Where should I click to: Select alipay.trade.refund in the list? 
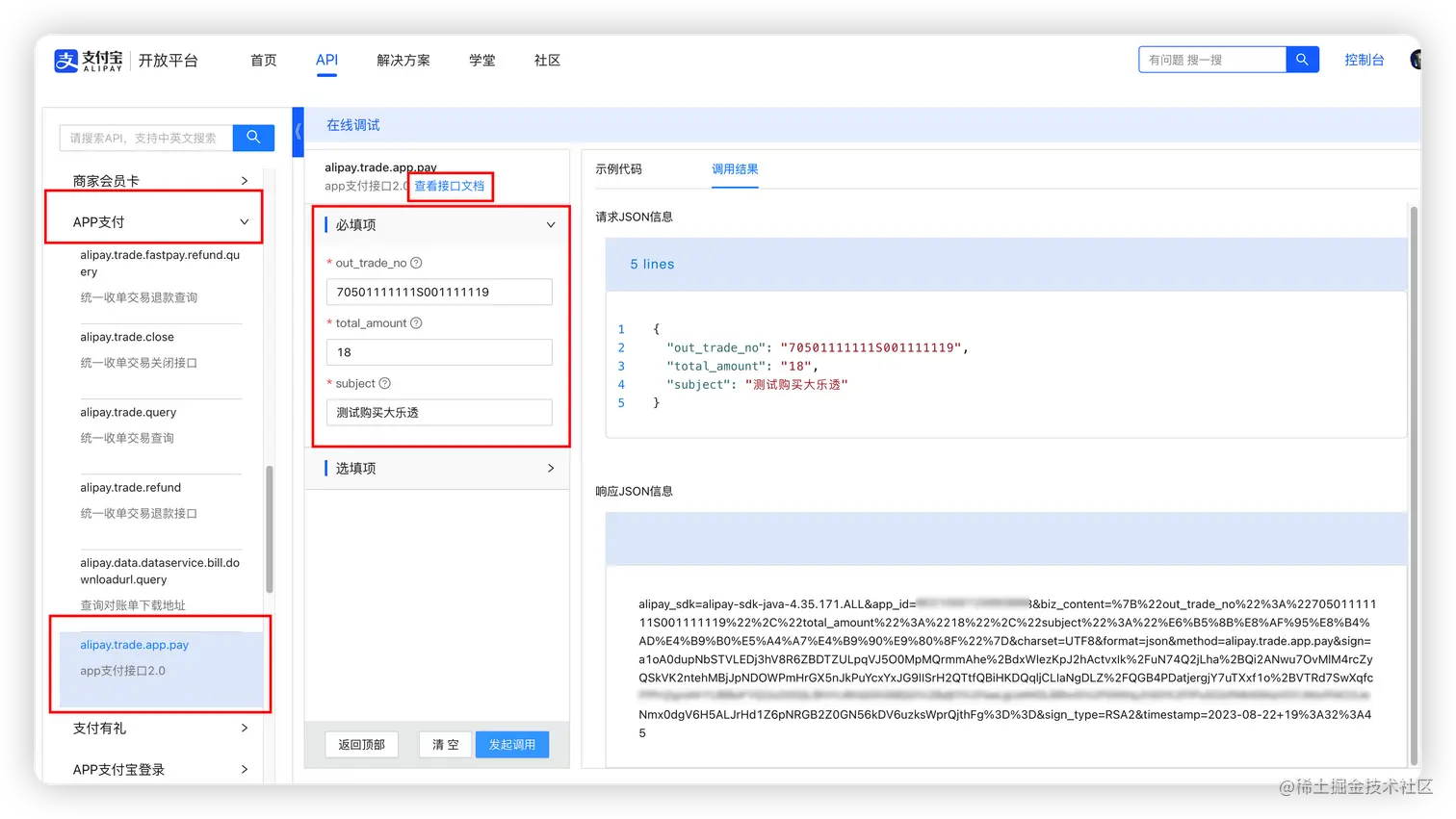(131, 488)
